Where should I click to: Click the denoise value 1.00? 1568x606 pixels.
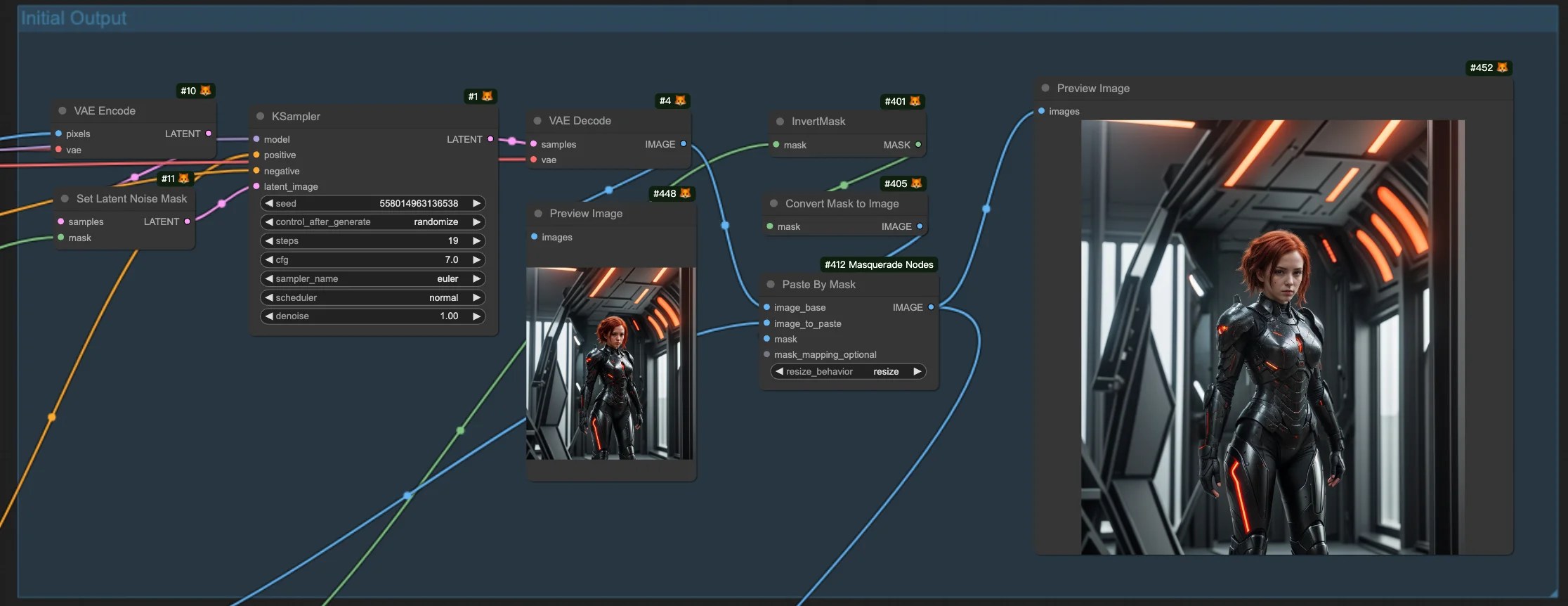tap(449, 316)
